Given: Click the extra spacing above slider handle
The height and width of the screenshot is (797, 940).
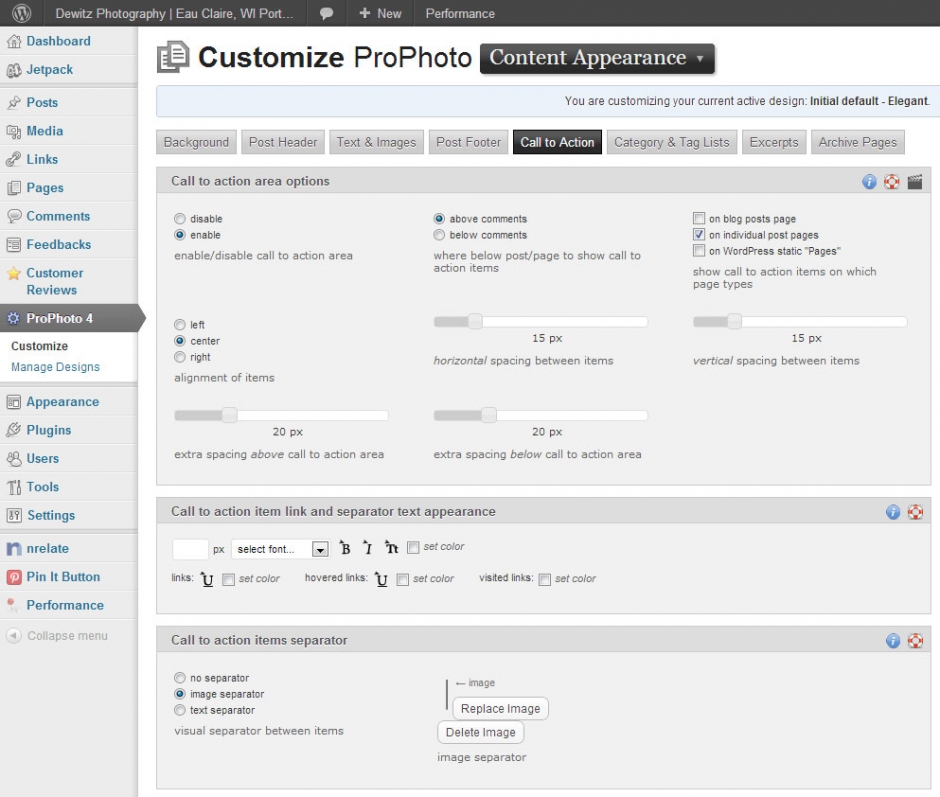Looking at the screenshot, I should (x=230, y=416).
